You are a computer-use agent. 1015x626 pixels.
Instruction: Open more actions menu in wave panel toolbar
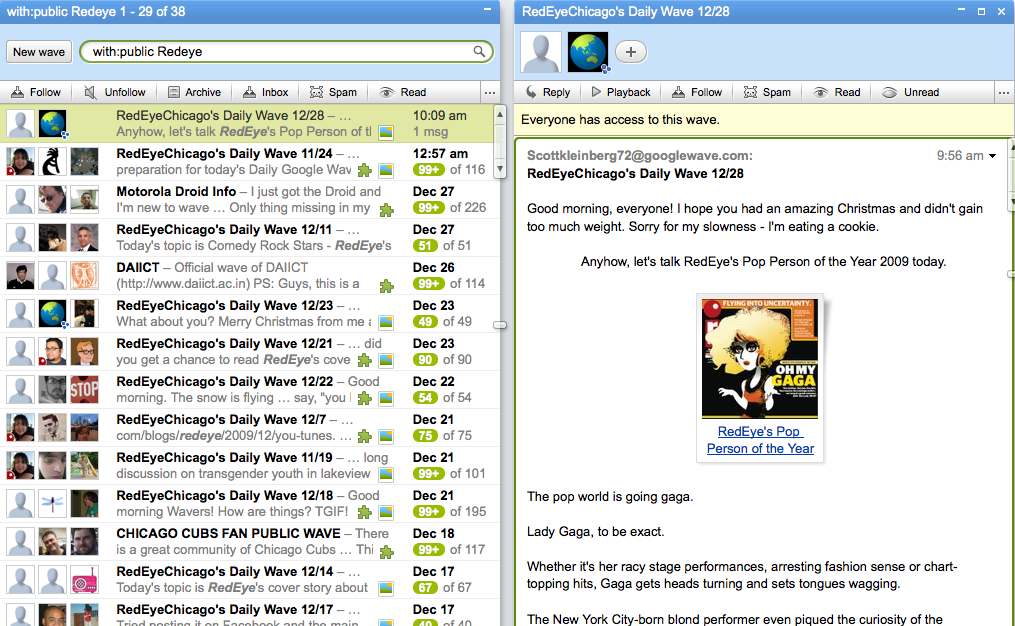point(1004,93)
